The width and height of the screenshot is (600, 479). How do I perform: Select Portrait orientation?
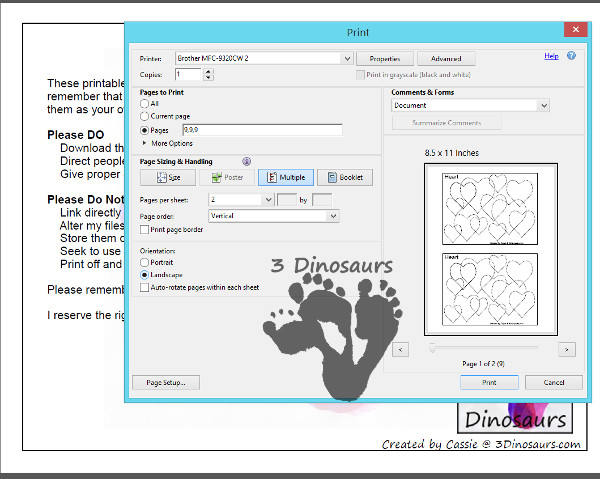point(145,262)
